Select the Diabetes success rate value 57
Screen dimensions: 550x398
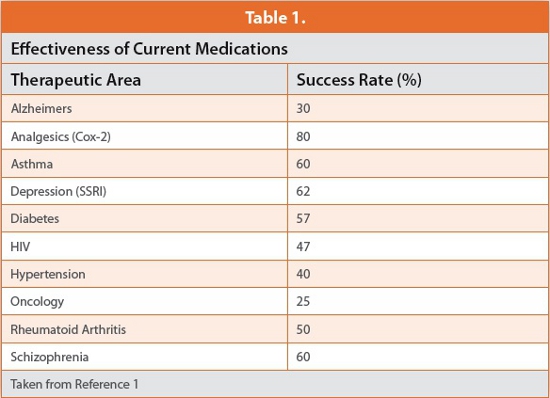(x=303, y=218)
